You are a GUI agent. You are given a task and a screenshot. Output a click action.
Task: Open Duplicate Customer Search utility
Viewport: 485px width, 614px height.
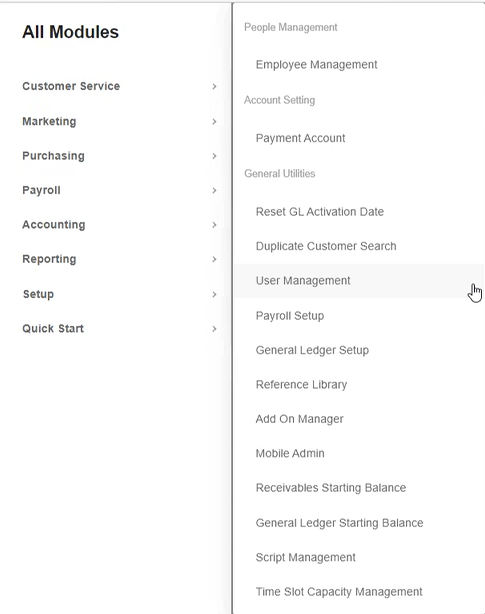pyautogui.click(x=326, y=246)
